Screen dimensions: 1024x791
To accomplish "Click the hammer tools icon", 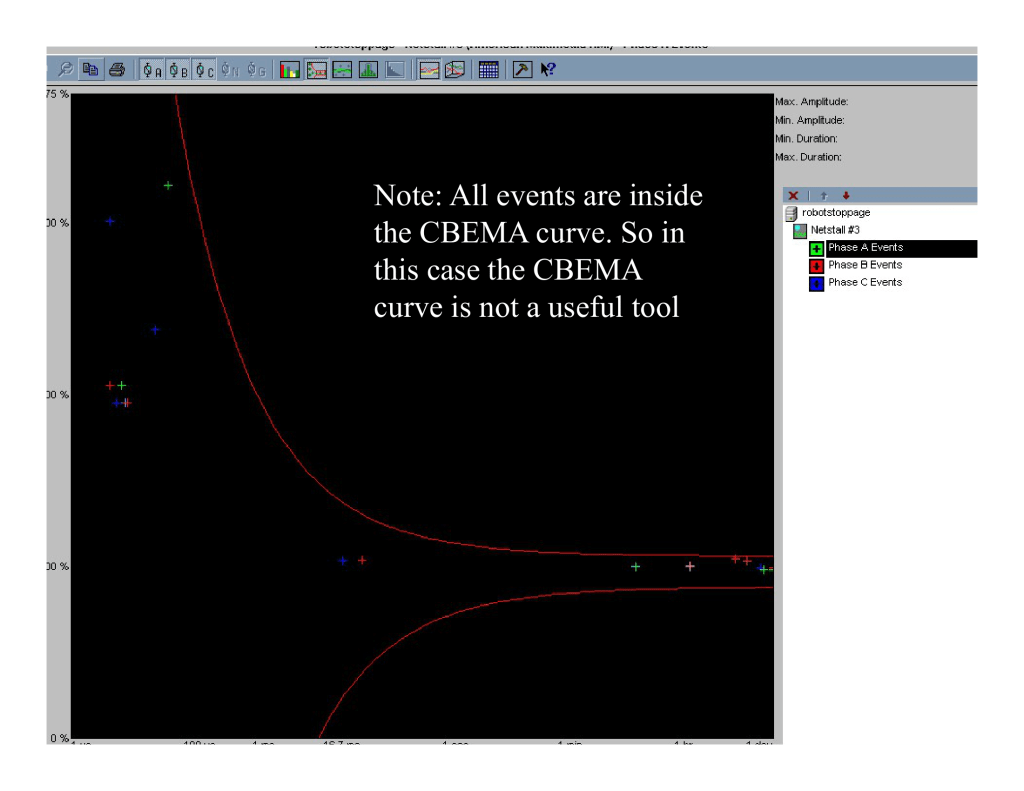I will coord(522,70).
